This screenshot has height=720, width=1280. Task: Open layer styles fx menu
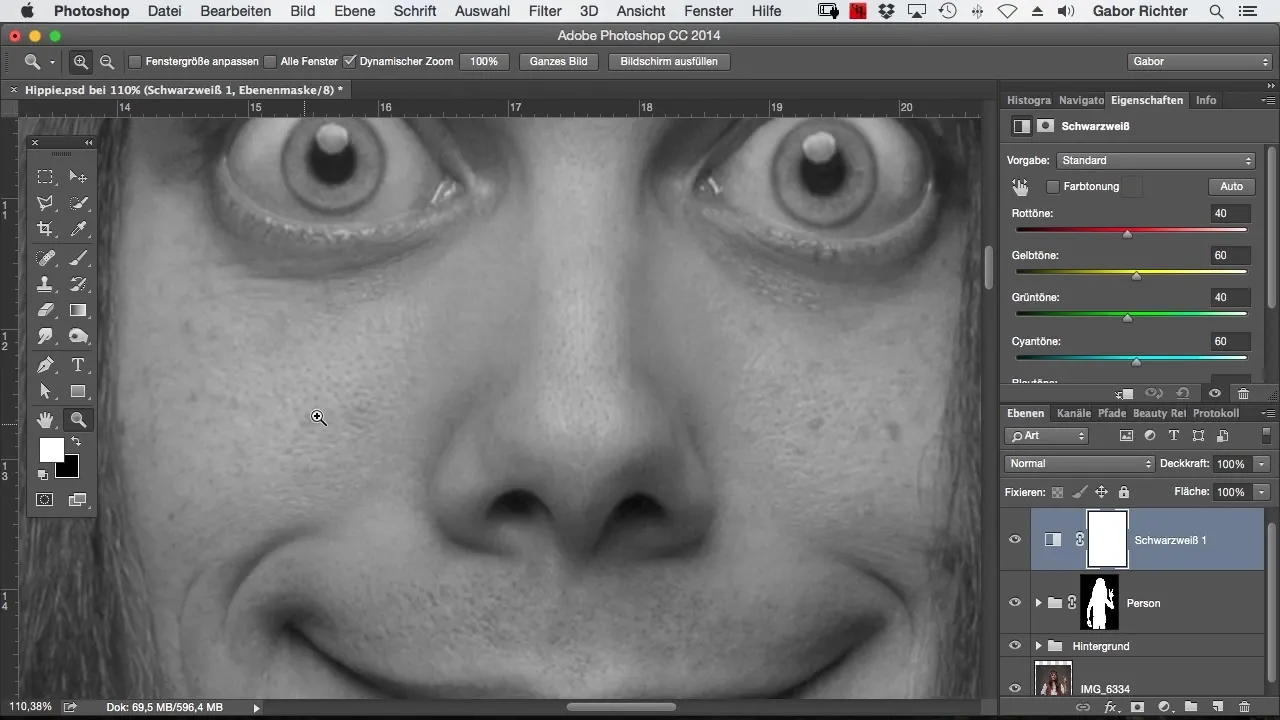click(x=1111, y=707)
